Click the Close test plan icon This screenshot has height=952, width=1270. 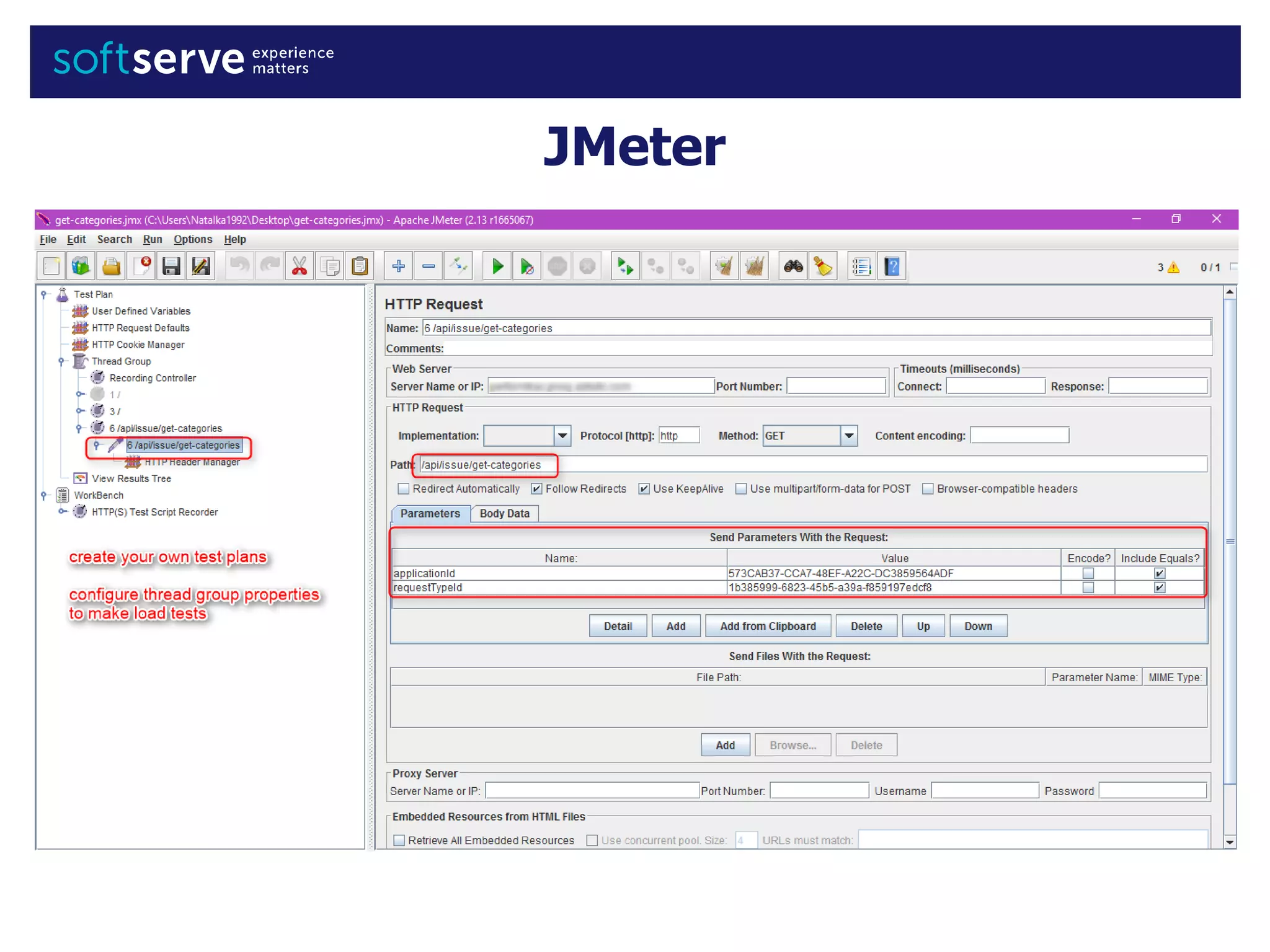(142, 267)
